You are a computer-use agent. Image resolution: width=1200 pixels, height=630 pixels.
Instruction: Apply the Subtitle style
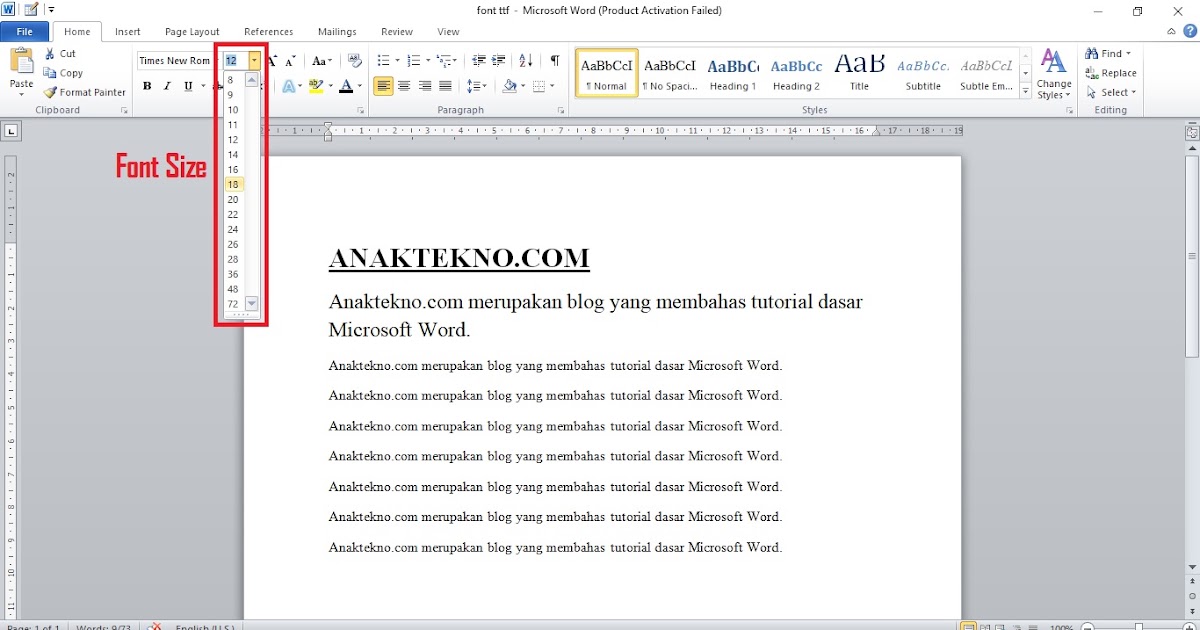point(923,73)
